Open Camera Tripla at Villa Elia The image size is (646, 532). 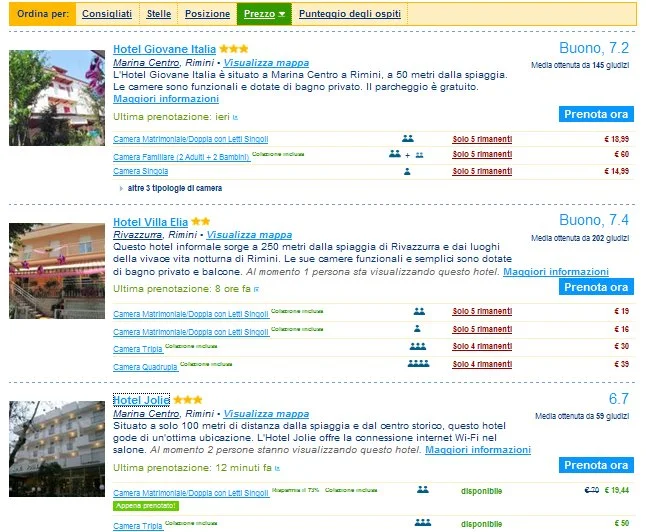point(138,349)
